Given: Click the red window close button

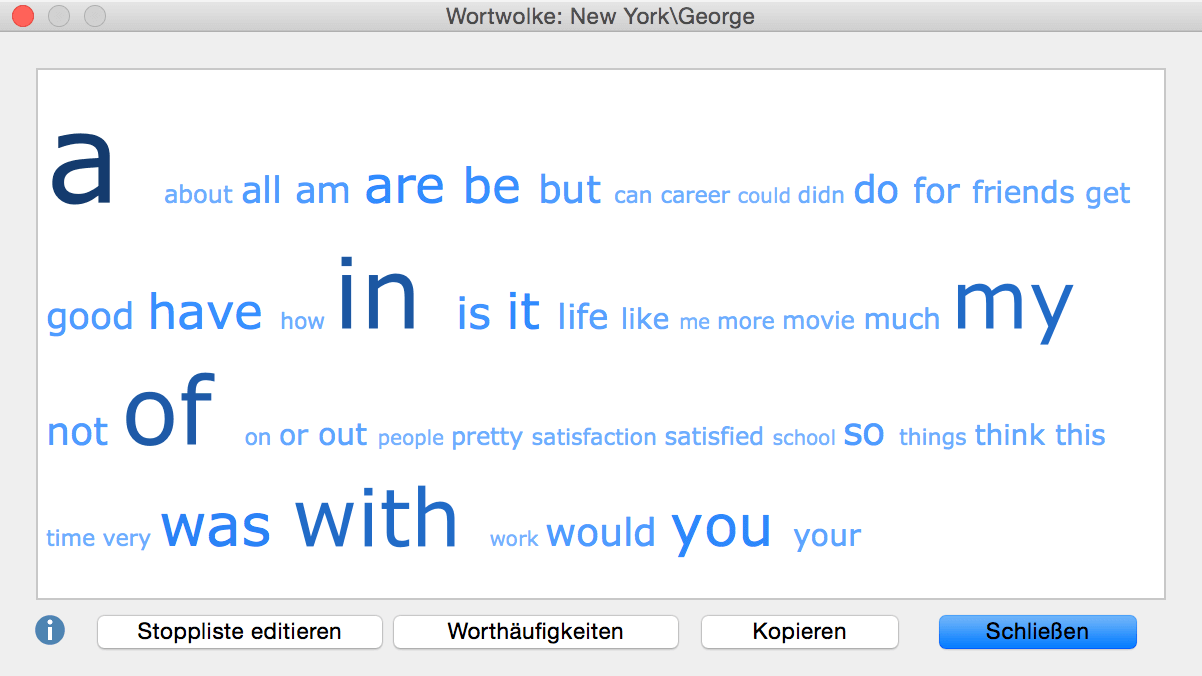Looking at the screenshot, I should (22, 16).
